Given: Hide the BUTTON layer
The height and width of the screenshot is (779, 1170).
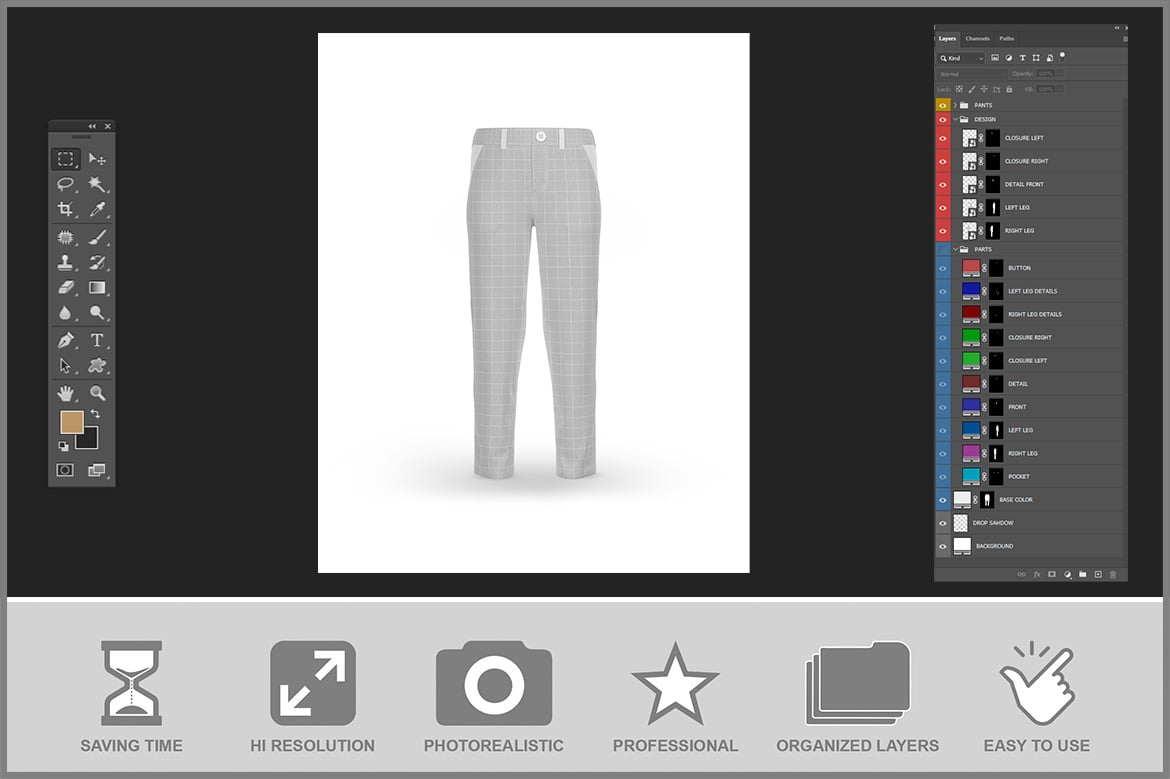Looking at the screenshot, I should pyautogui.click(x=942, y=268).
